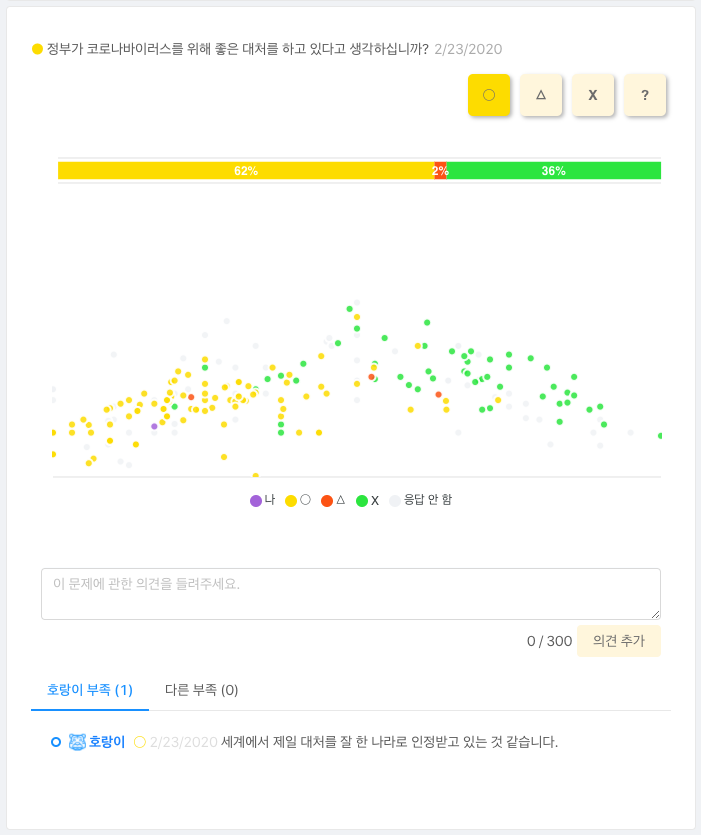This screenshot has width=701, height=835.
Task: Click the purple '나' legend dot
Action: coord(256,501)
